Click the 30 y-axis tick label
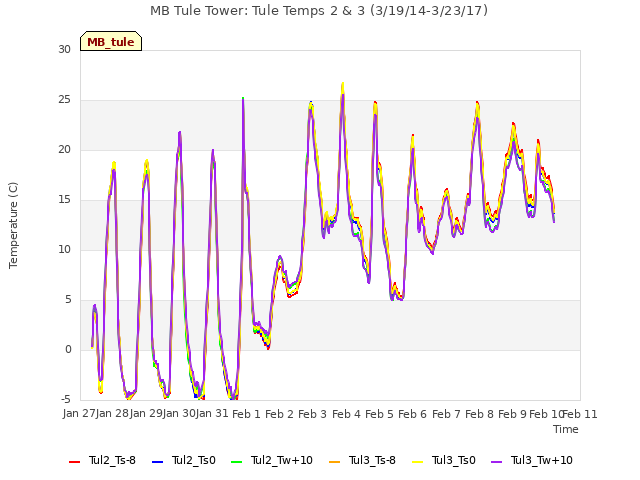 pos(64,49)
